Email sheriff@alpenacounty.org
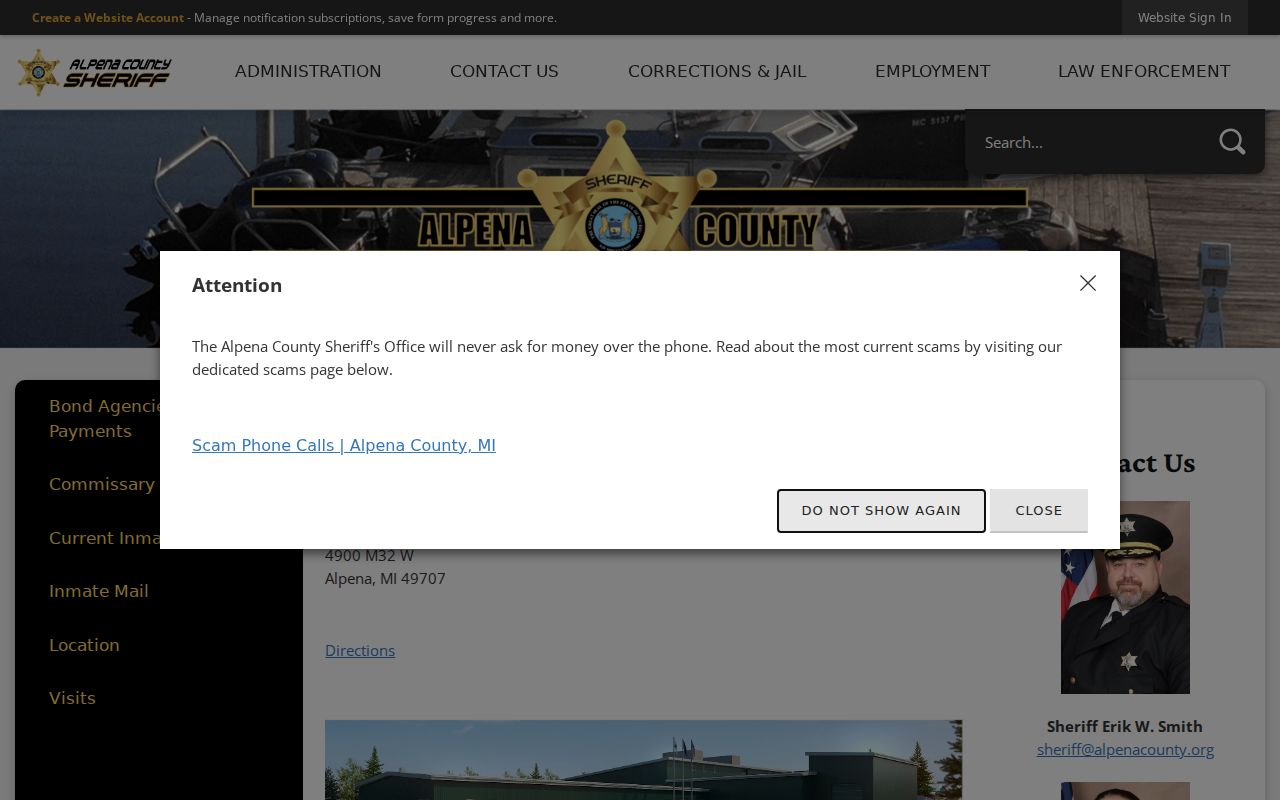The image size is (1280, 800). [1125, 749]
